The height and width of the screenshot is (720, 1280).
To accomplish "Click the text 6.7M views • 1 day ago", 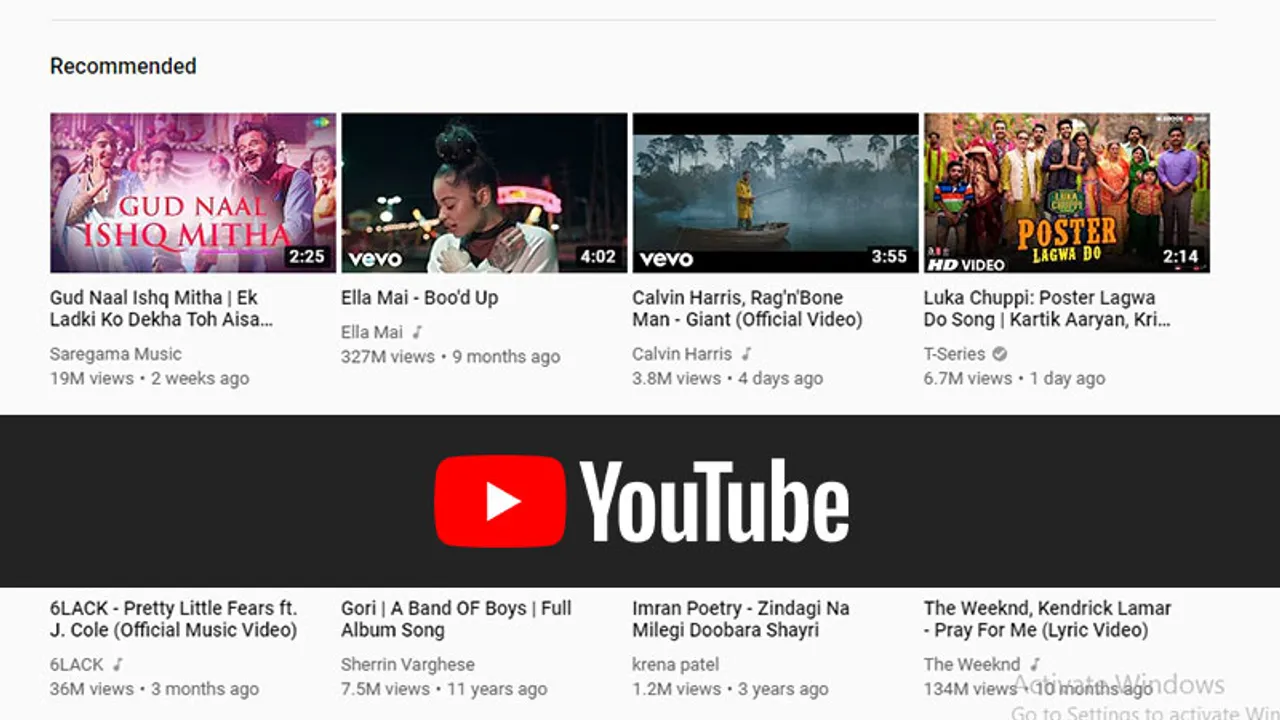I will click(1015, 378).
